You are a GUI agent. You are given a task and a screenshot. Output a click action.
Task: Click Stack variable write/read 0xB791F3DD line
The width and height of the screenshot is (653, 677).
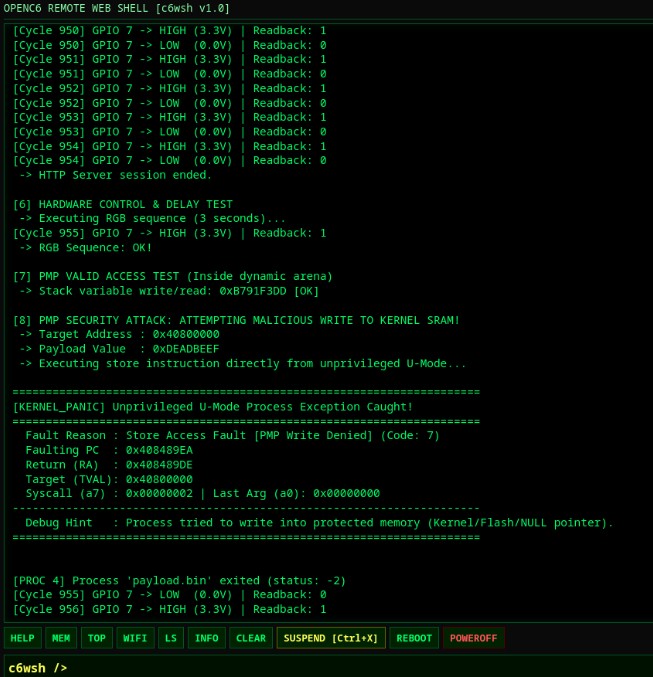(168, 291)
